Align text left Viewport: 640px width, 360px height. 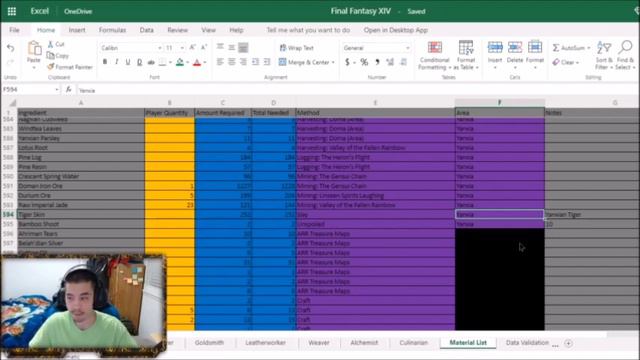[x=220, y=62]
